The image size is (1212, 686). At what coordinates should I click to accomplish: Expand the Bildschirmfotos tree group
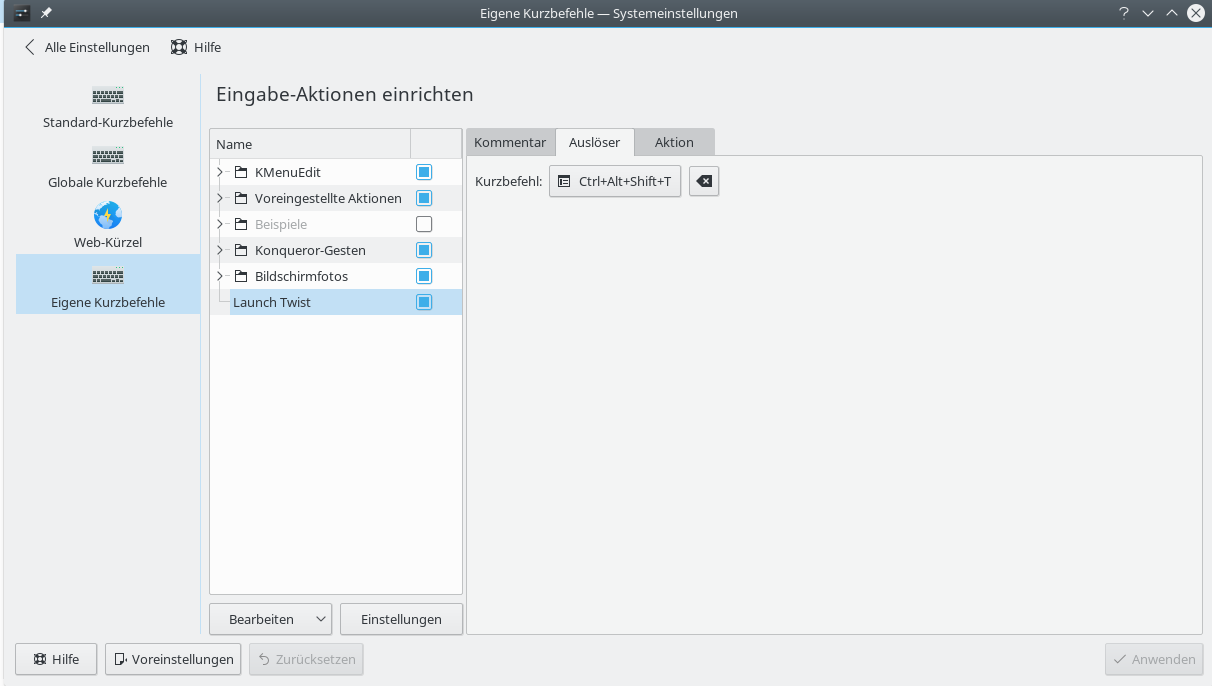coord(220,276)
